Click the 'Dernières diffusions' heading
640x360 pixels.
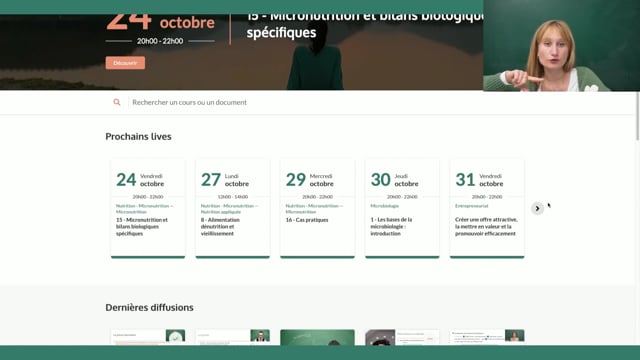149,307
